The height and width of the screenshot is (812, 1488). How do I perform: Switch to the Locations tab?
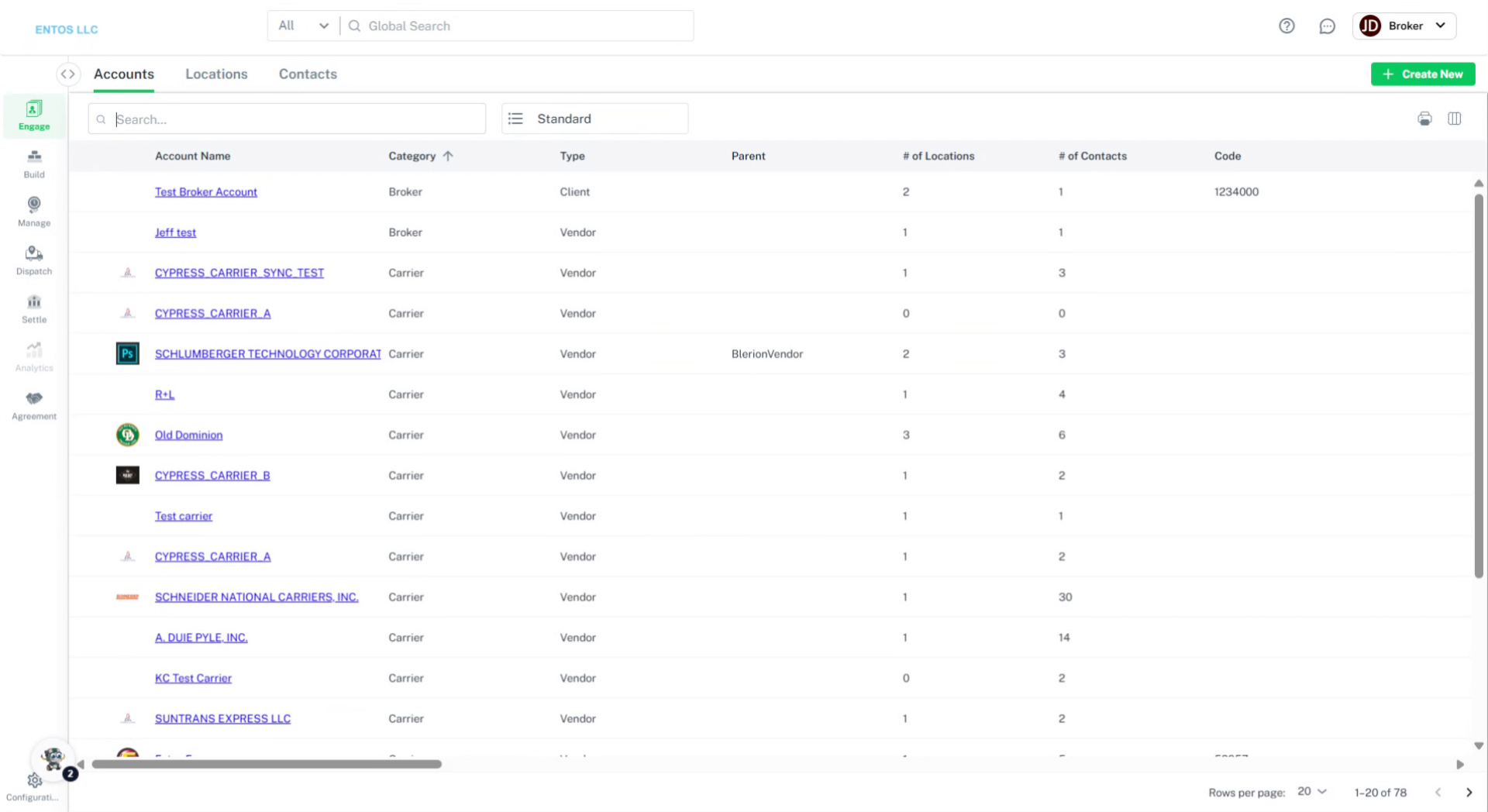216,74
